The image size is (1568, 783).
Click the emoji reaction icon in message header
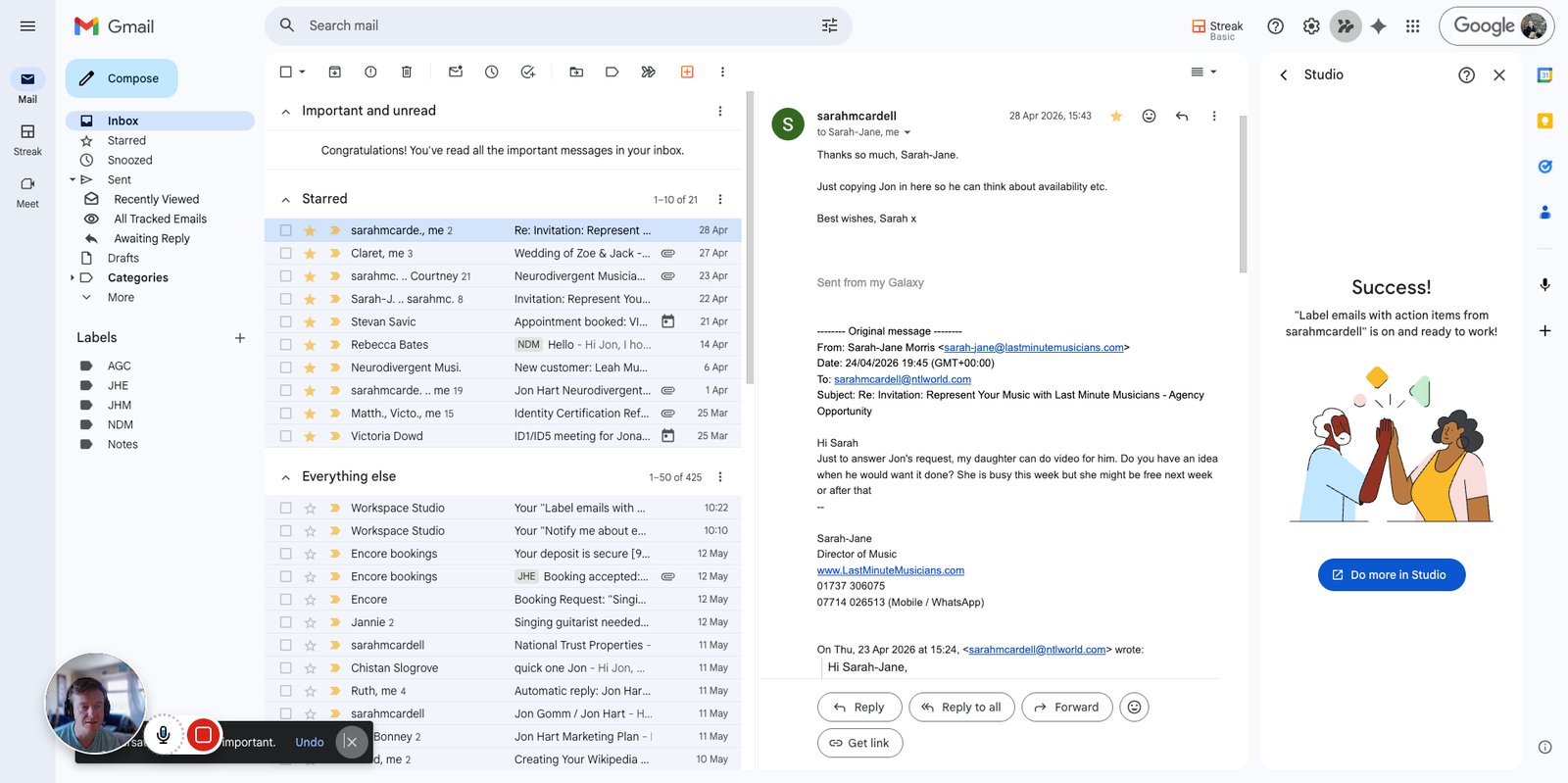point(1150,116)
